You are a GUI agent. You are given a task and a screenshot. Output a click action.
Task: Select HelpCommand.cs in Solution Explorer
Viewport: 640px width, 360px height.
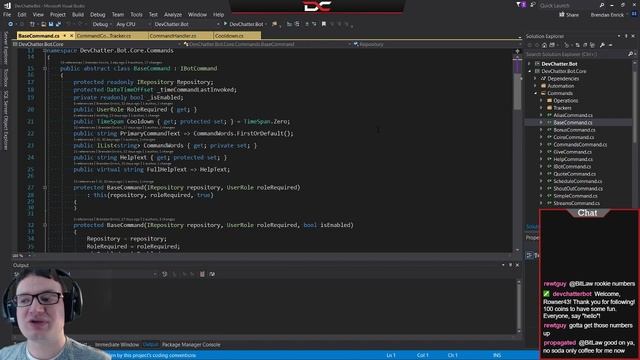(x=573, y=160)
